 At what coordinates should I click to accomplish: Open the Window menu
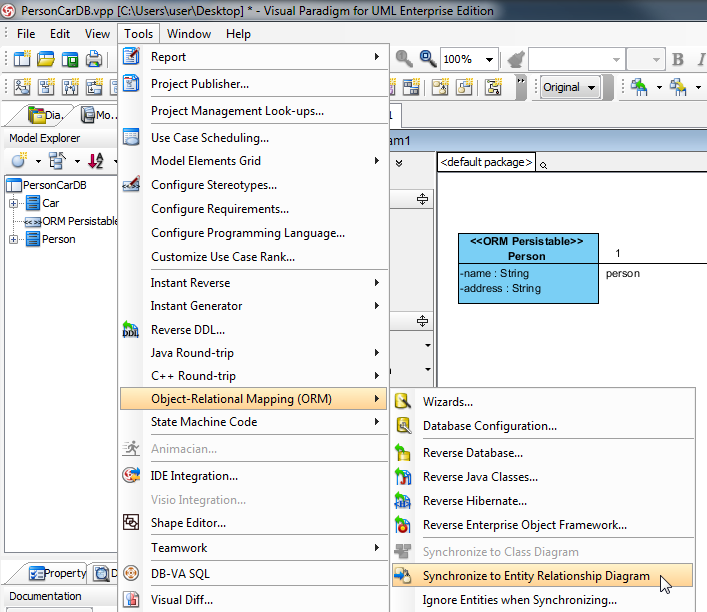pyautogui.click(x=188, y=34)
